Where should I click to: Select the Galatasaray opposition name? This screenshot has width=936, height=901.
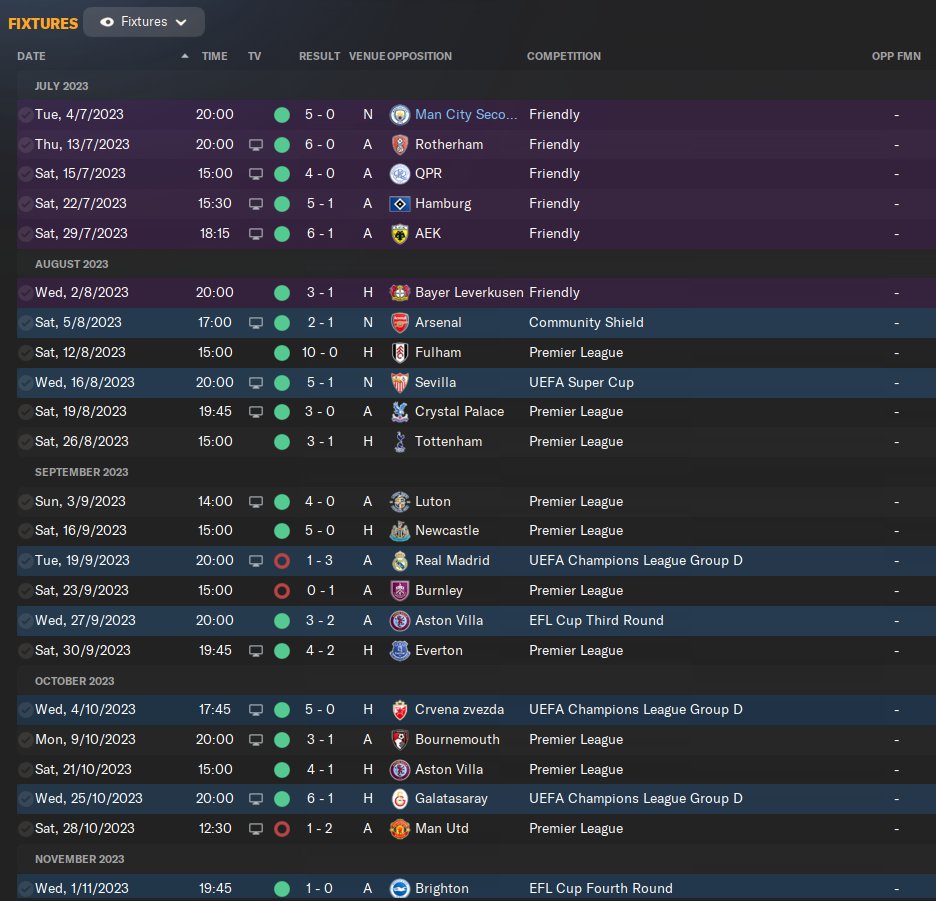click(451, 799)
